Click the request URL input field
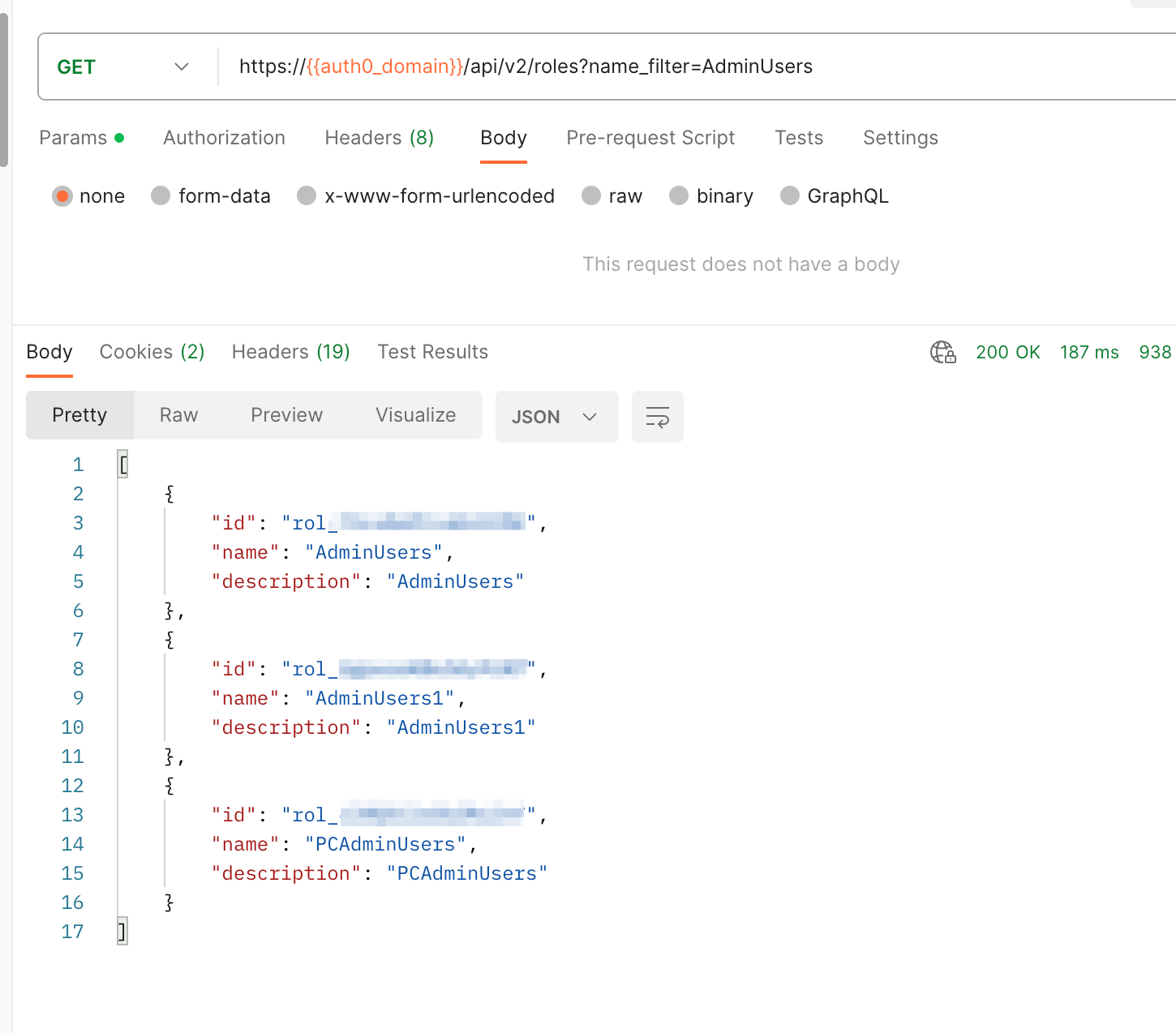This screenshot has width=1176, height=1033. click(697, 66)
